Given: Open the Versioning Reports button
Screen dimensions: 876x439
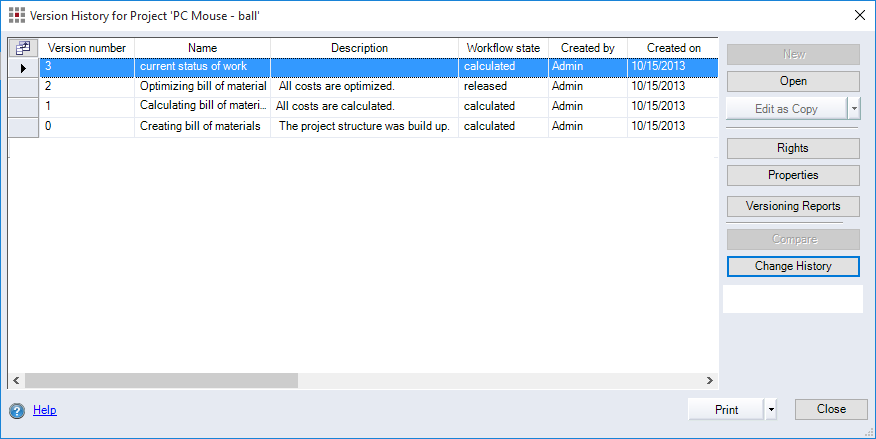Looking at the screenshot, I should tap(793, 206).
